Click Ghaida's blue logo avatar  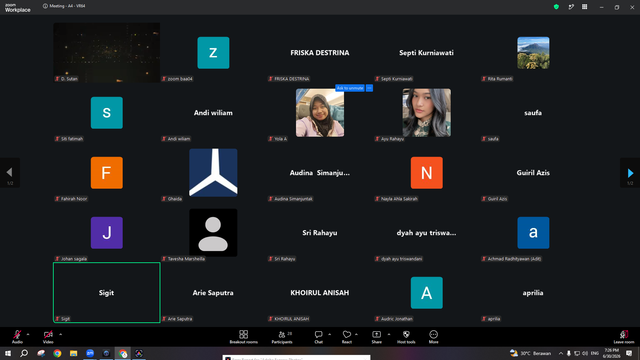click(213, 173)
